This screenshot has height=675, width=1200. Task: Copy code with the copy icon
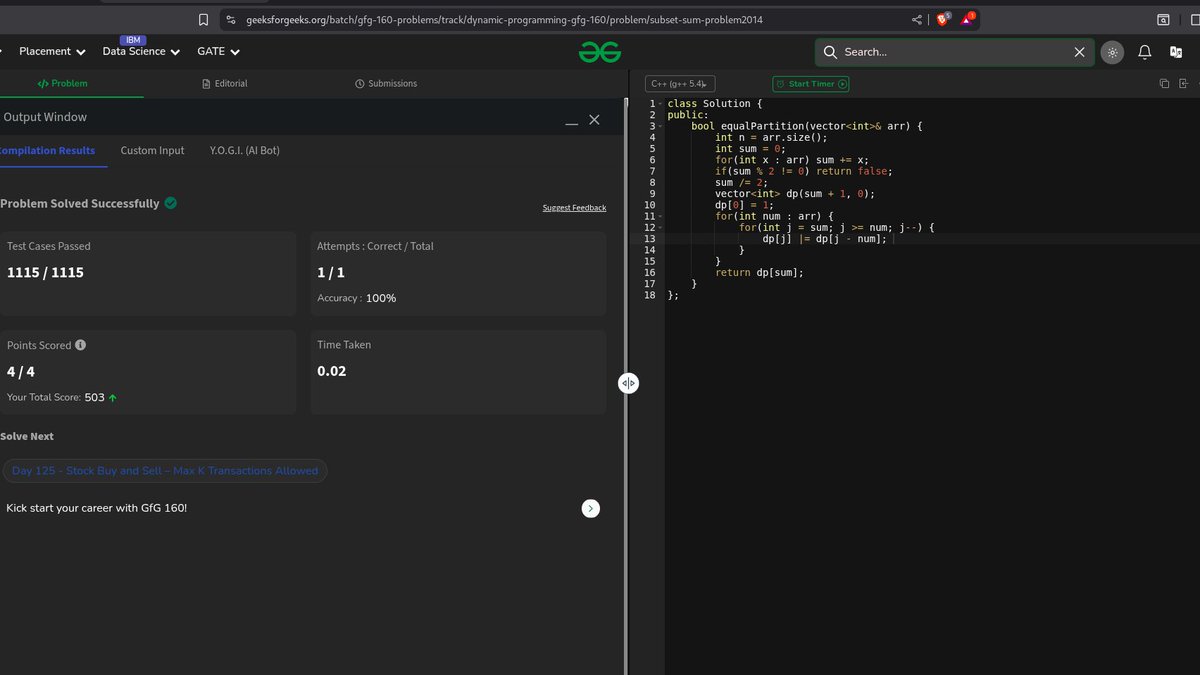(x=1164, y=84)
